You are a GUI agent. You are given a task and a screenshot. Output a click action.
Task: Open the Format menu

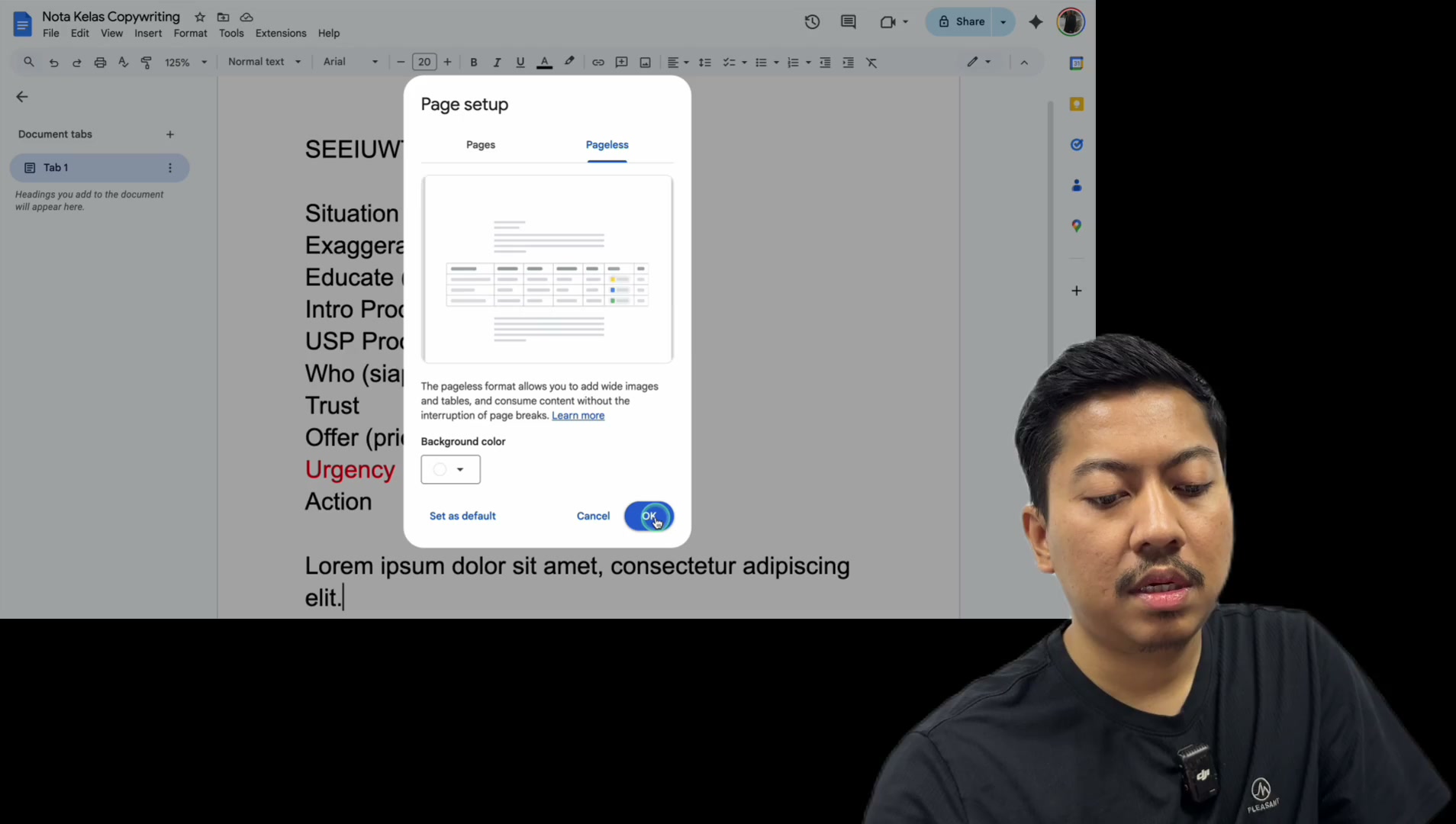[x=190, y=34]
